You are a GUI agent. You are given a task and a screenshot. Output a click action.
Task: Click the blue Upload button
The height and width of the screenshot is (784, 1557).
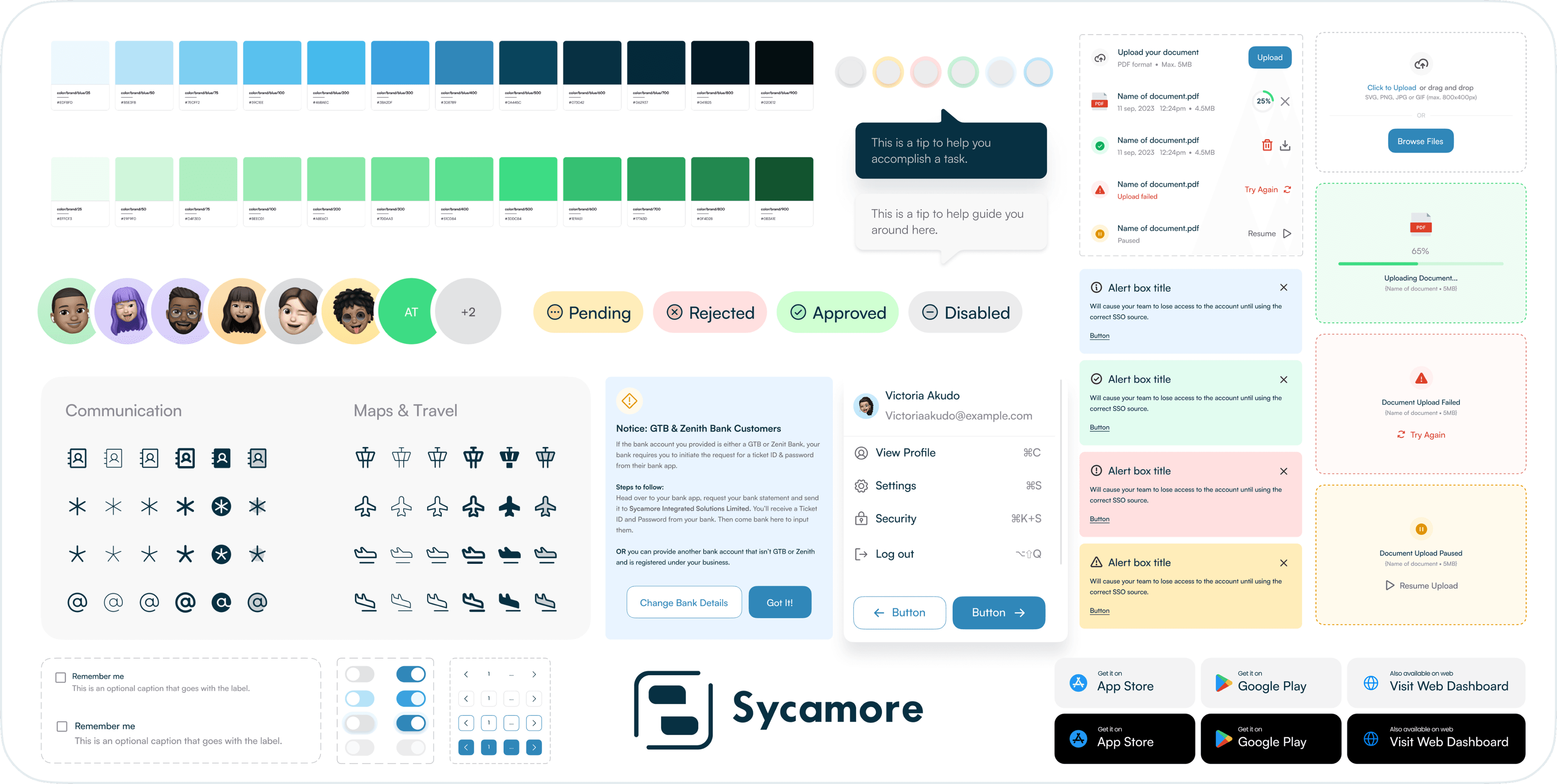pyautogui.click(x=1270, y=58)
